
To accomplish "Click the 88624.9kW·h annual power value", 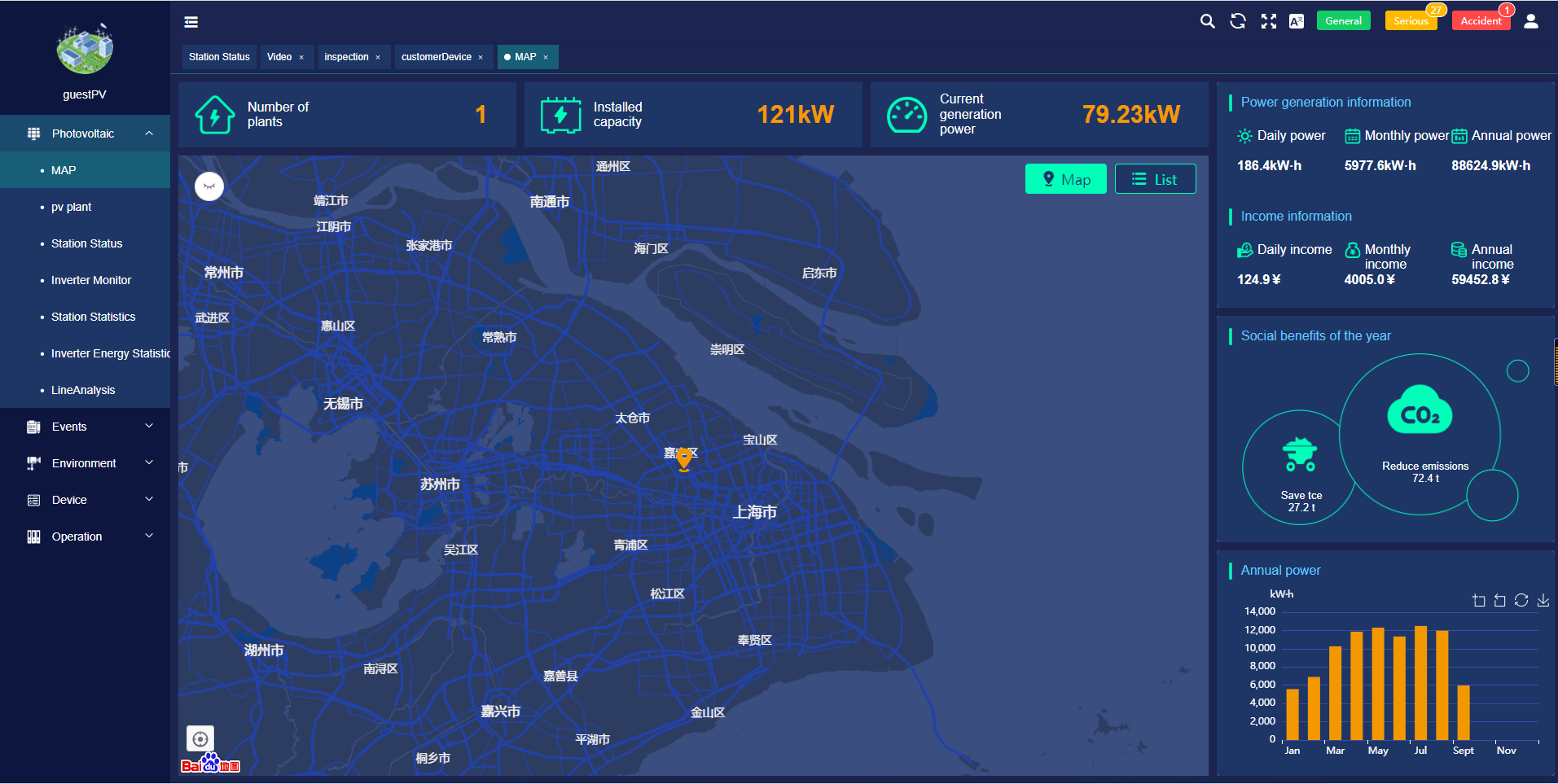I will click(1490, 165).
